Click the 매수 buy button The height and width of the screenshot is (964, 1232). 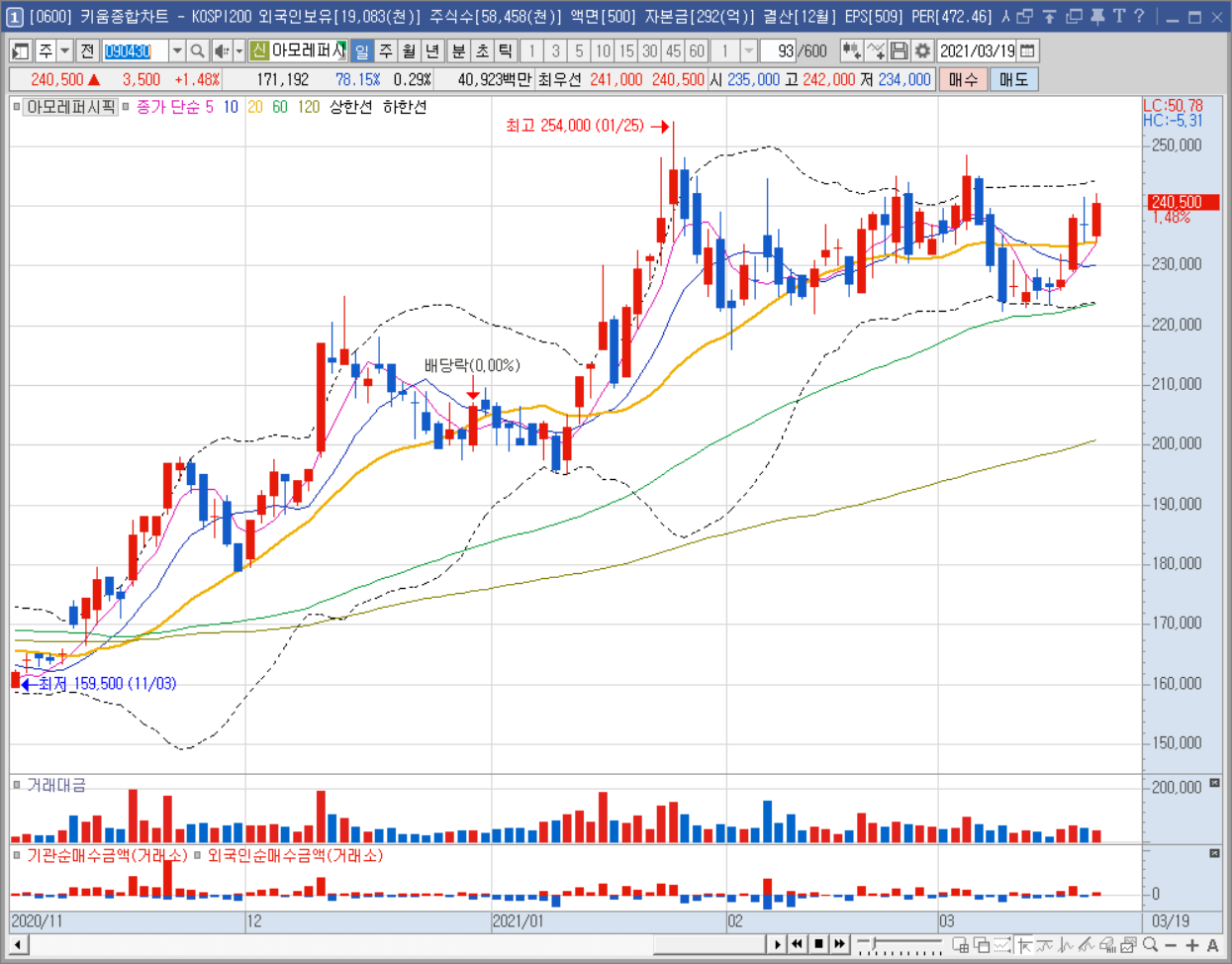point(963,79)
